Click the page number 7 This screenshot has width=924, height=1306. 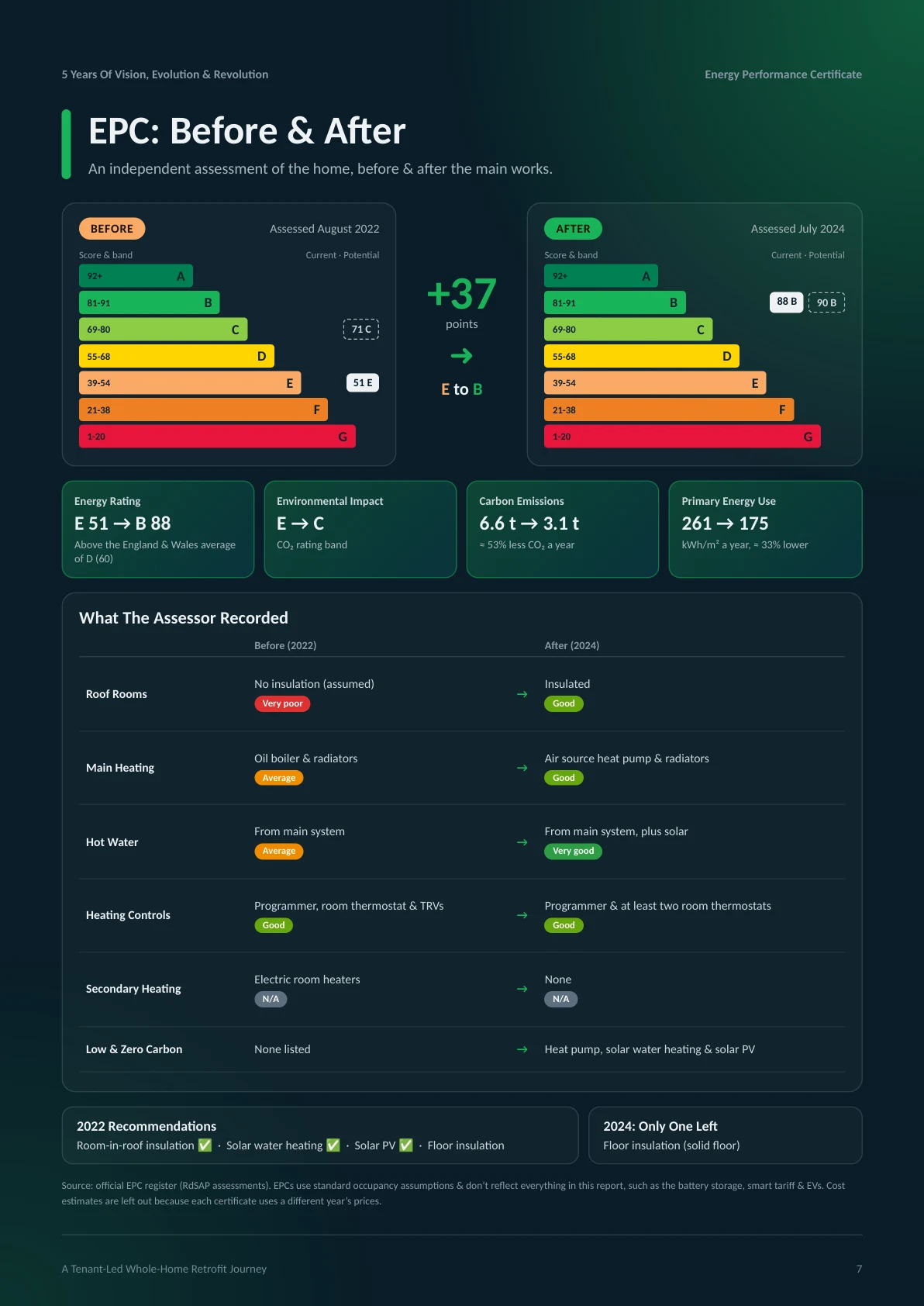[859, 1269]
